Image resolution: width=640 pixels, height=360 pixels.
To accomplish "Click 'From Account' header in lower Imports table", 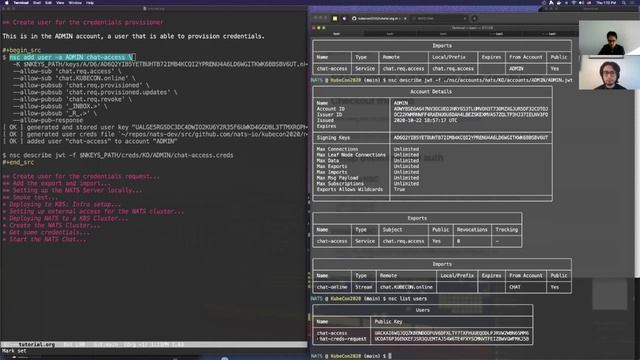I will (x=526, y=276).
